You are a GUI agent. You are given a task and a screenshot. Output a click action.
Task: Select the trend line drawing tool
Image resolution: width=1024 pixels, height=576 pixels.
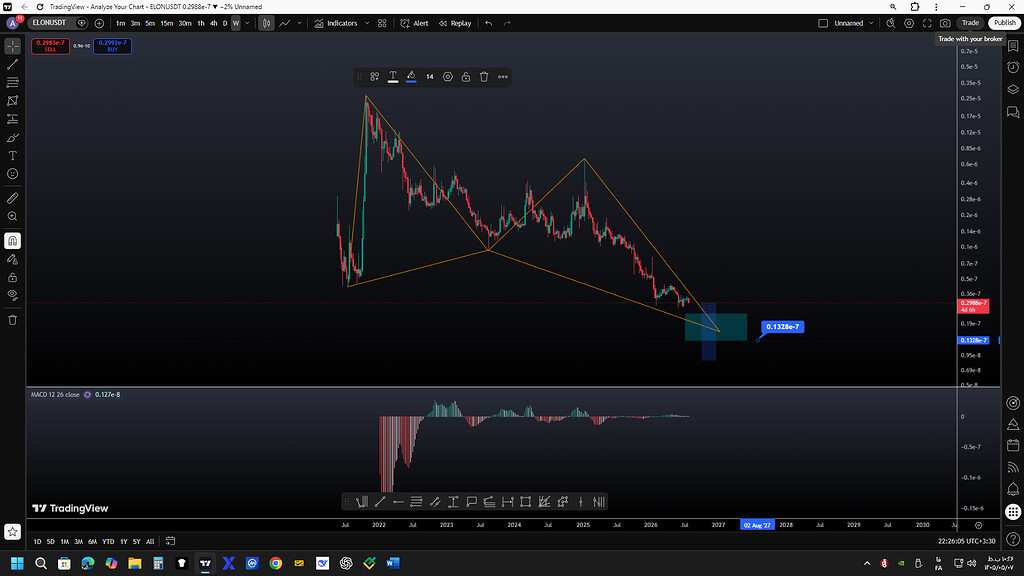click(x=12, y=65)
